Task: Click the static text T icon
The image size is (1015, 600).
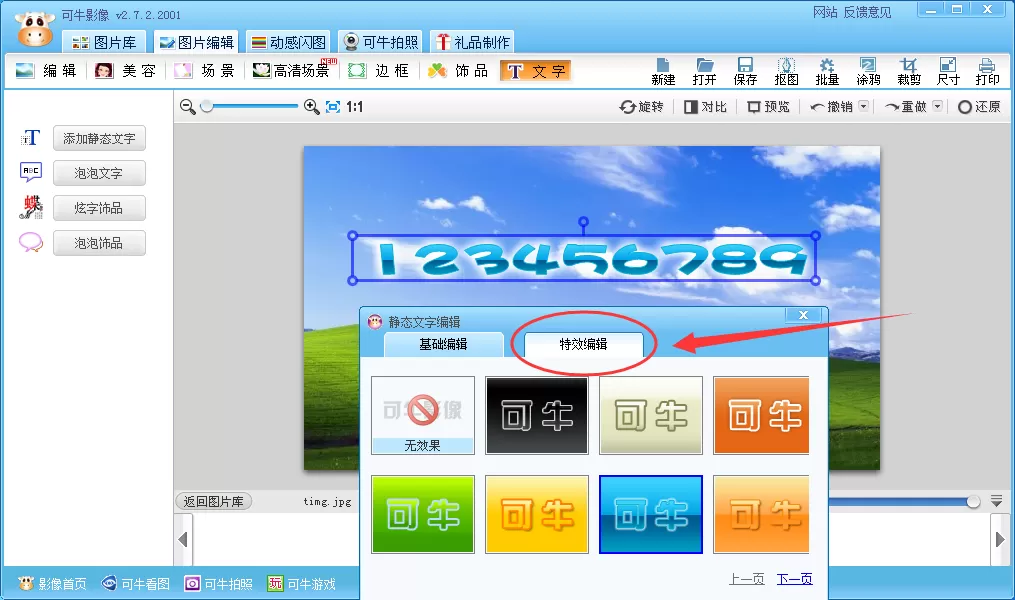Action: coord(30,138)
